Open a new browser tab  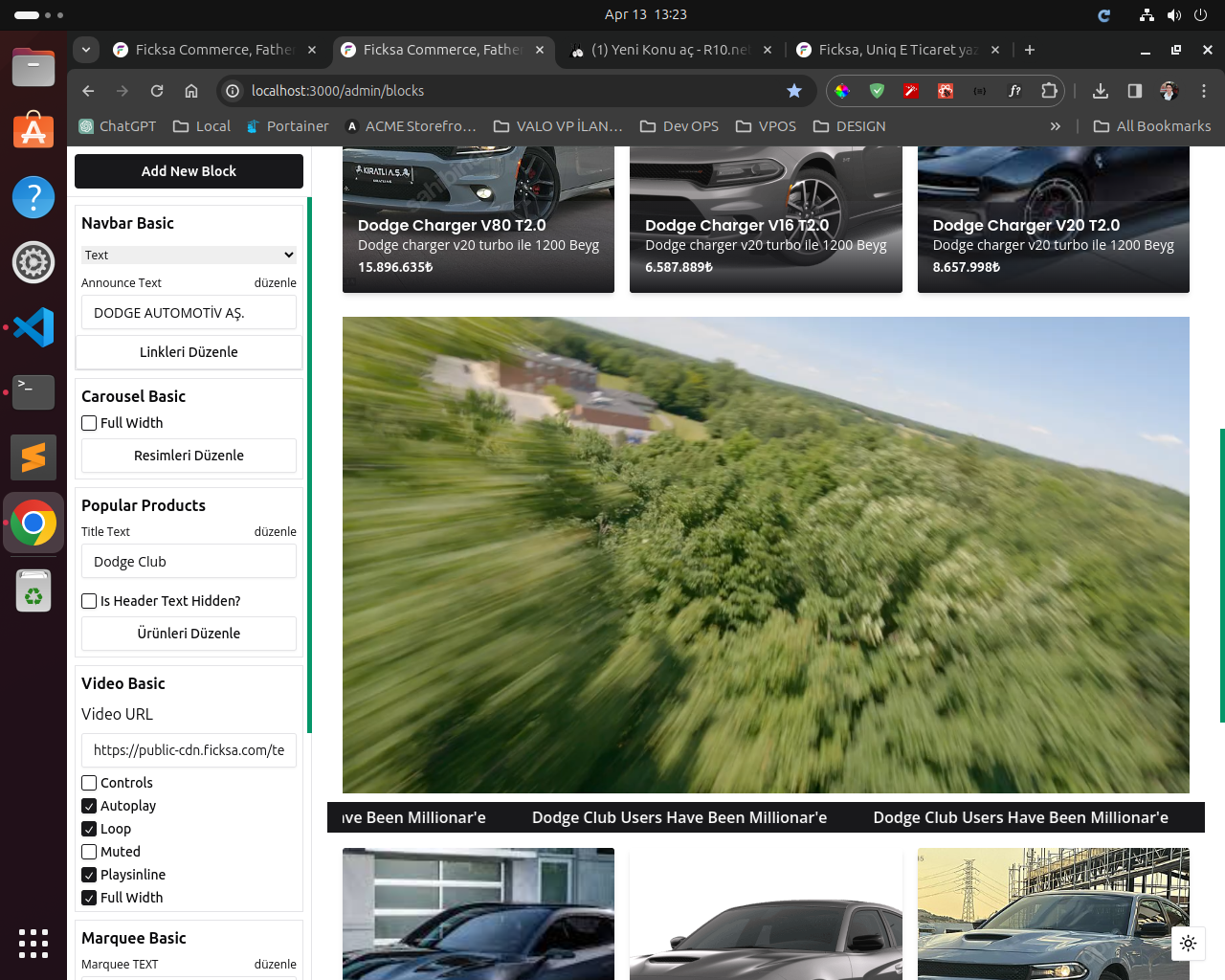1030,50
